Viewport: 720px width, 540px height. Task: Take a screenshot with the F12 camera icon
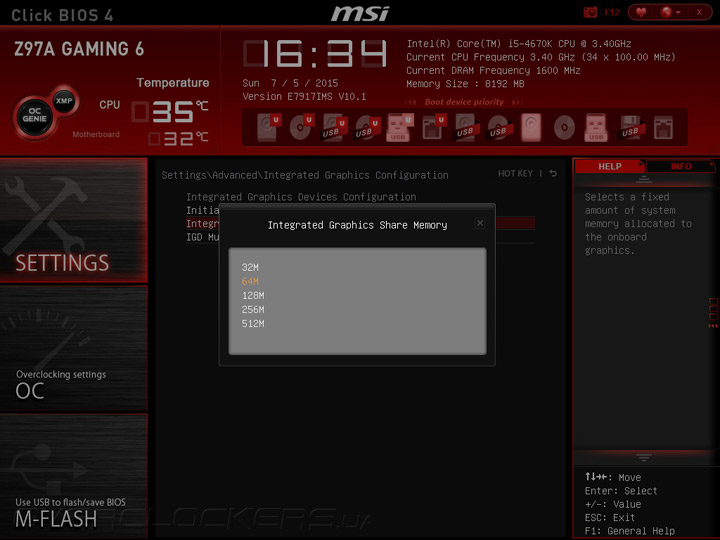tap(590, 12)
